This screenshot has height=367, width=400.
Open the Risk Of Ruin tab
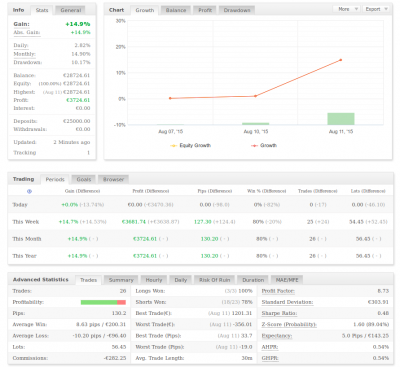click(x=215, y=280)
